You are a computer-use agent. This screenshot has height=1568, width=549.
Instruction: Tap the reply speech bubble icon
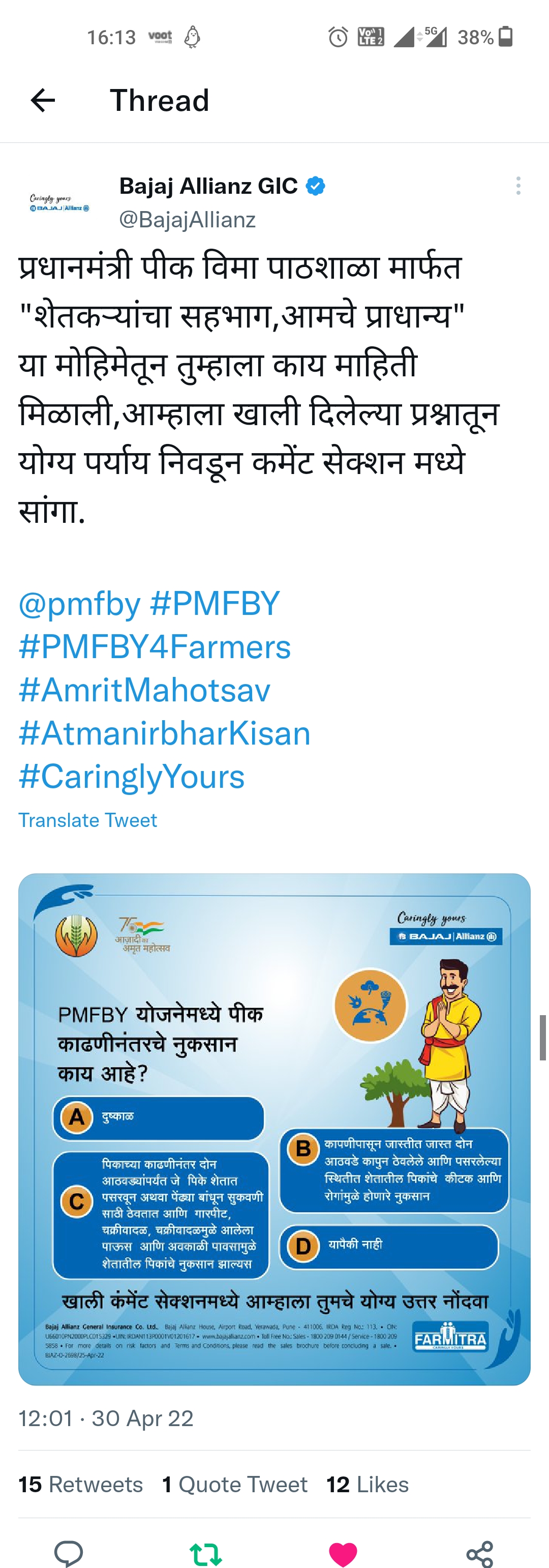(x=69, y=1553)
